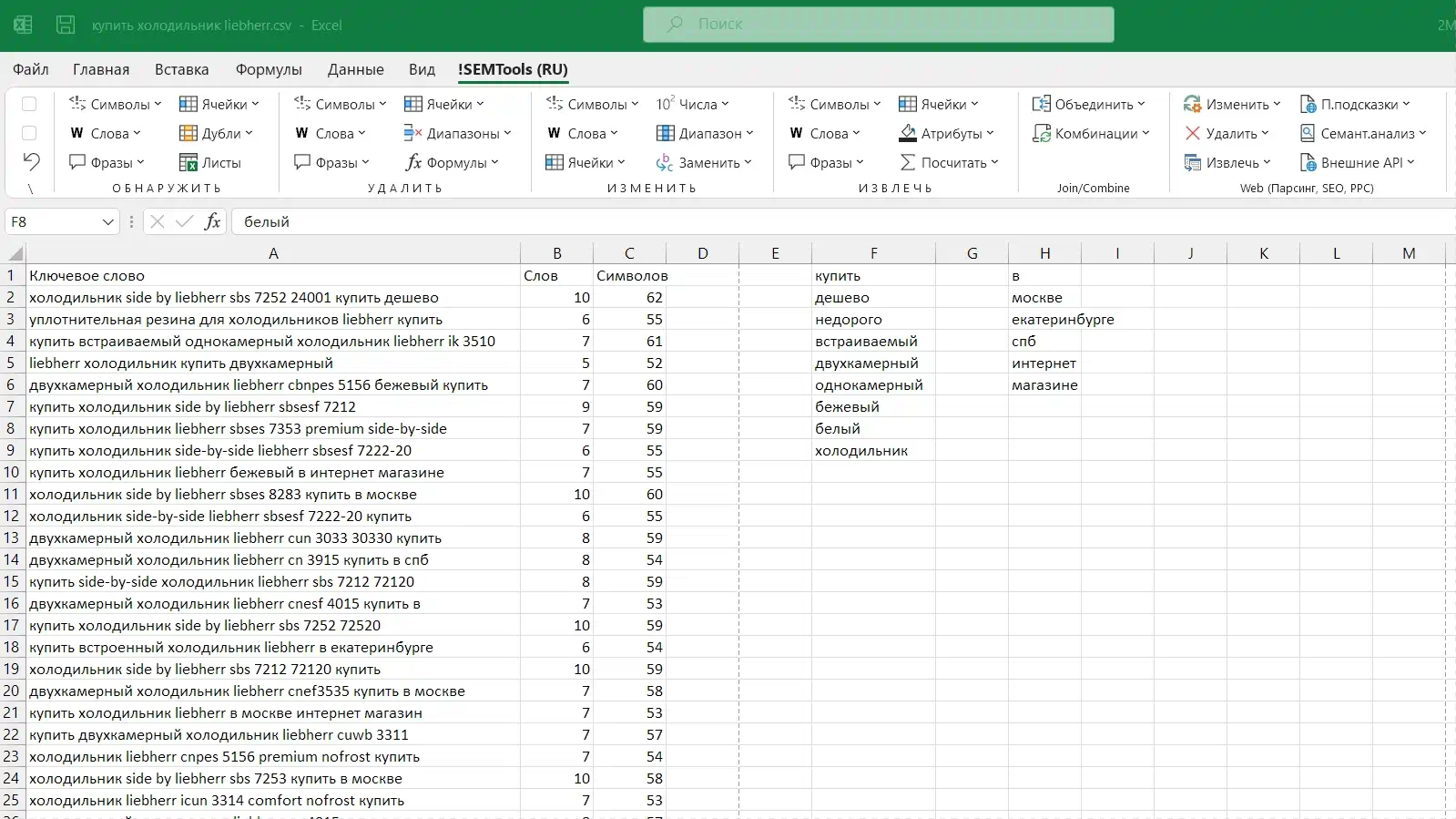Click the Select All corner triangle
The height and width of the screenshot is (819, 1456).
click(15, 253)
